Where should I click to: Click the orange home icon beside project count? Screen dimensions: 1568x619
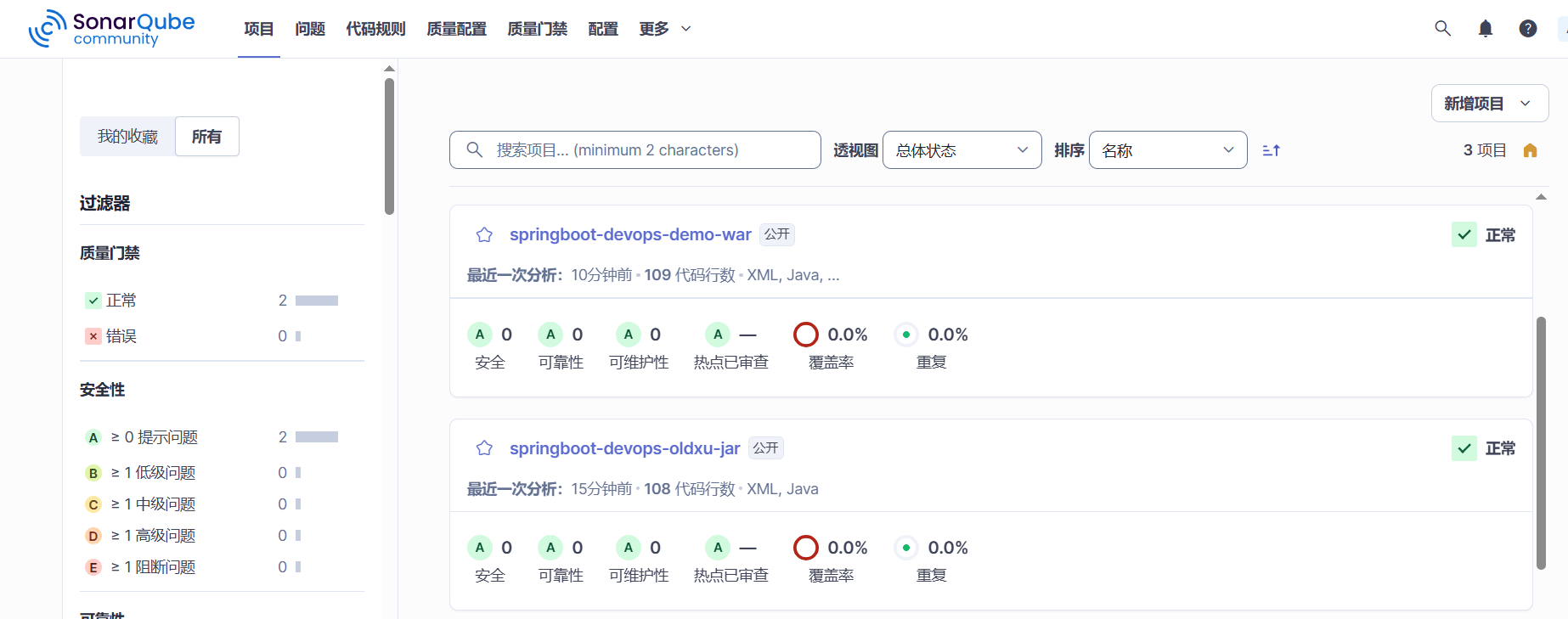click(x=1530, y=150)
